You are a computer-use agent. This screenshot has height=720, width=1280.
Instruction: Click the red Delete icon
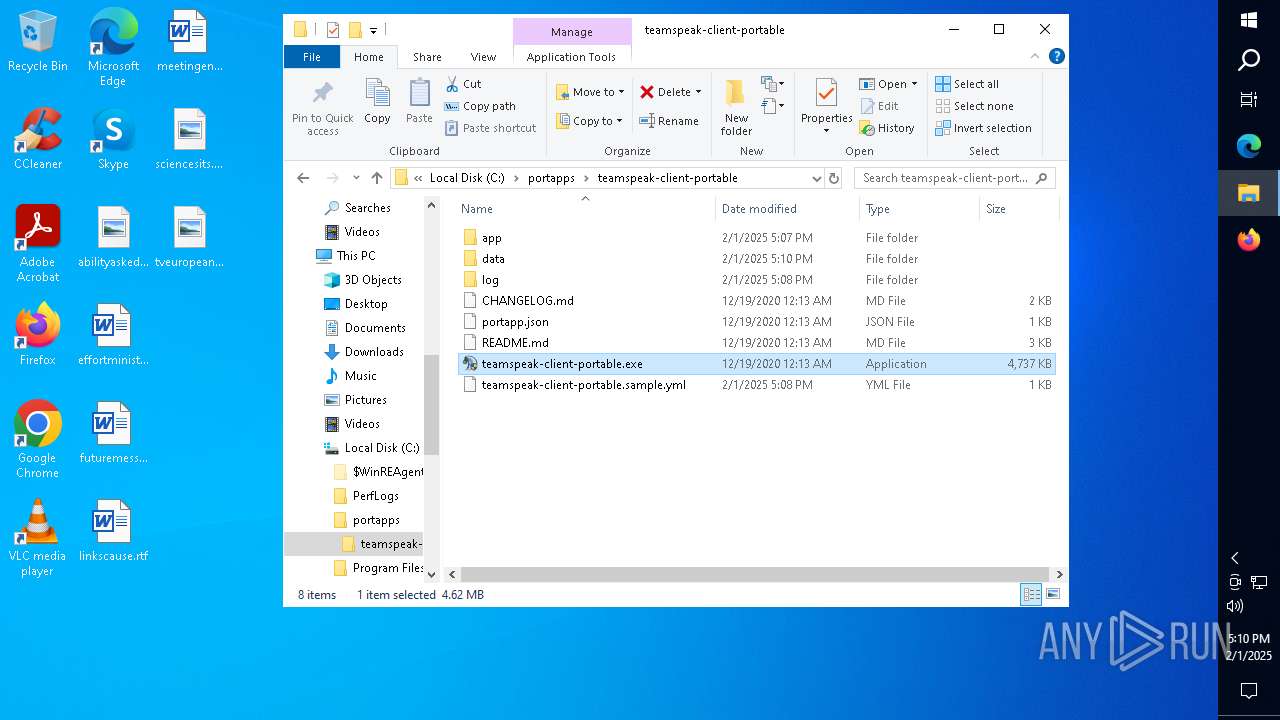(x=647, y=92)
